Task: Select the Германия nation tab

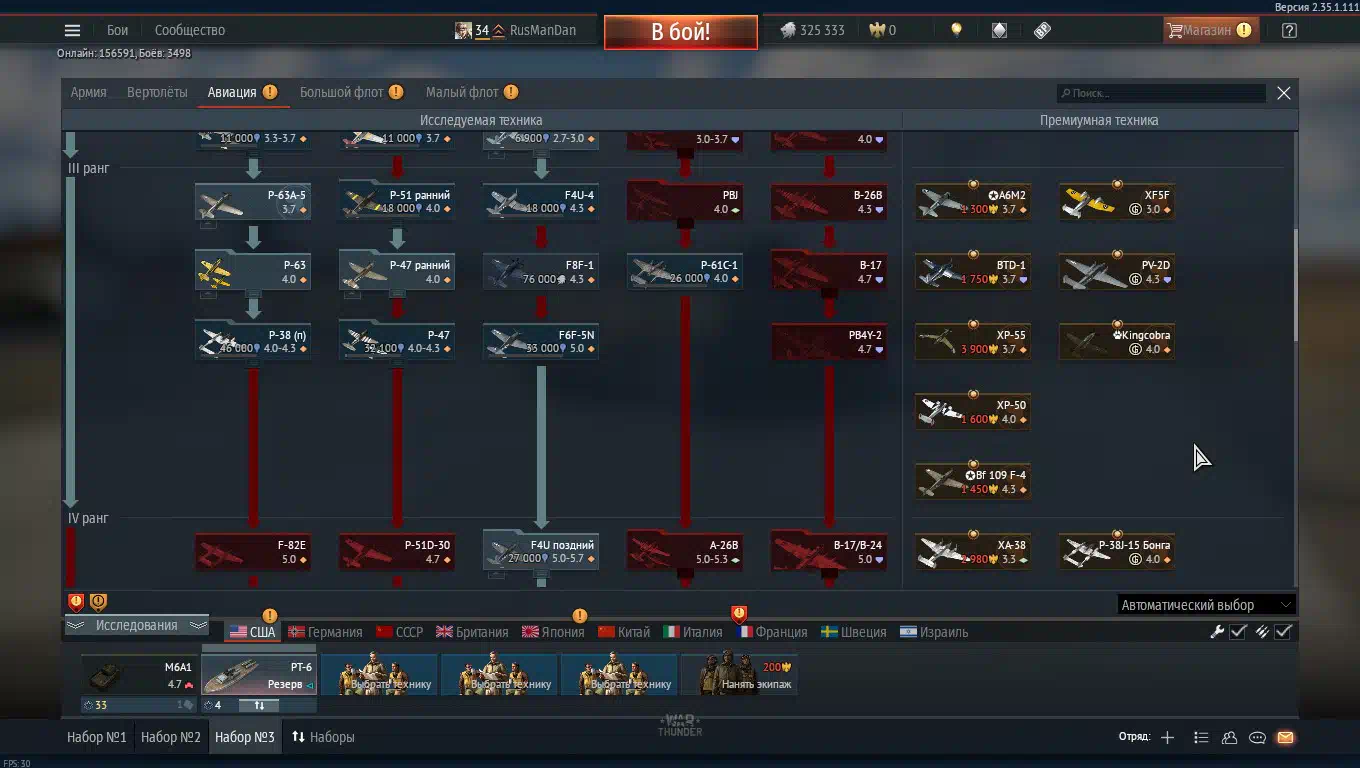Action: point(325,632)
